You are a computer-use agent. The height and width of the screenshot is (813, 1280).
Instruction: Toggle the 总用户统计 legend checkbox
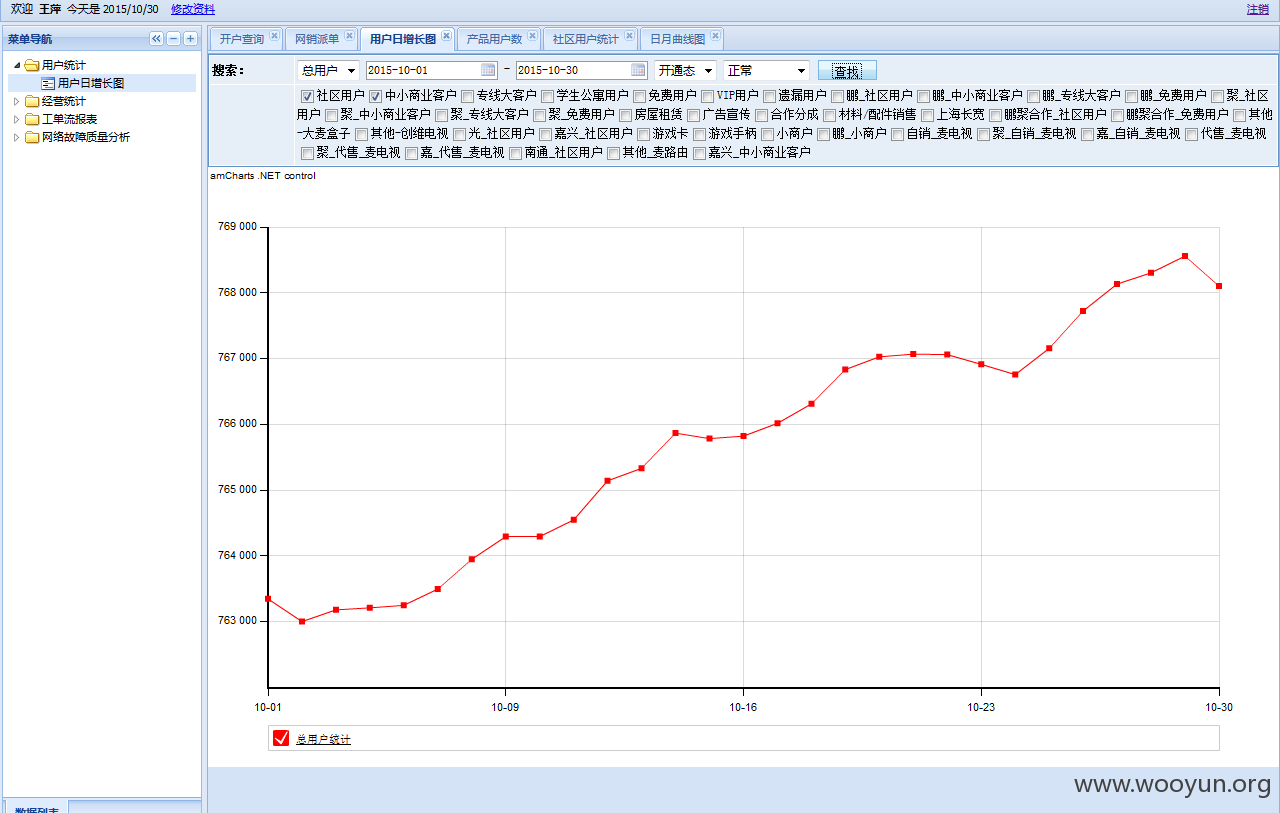coord(281,738)
